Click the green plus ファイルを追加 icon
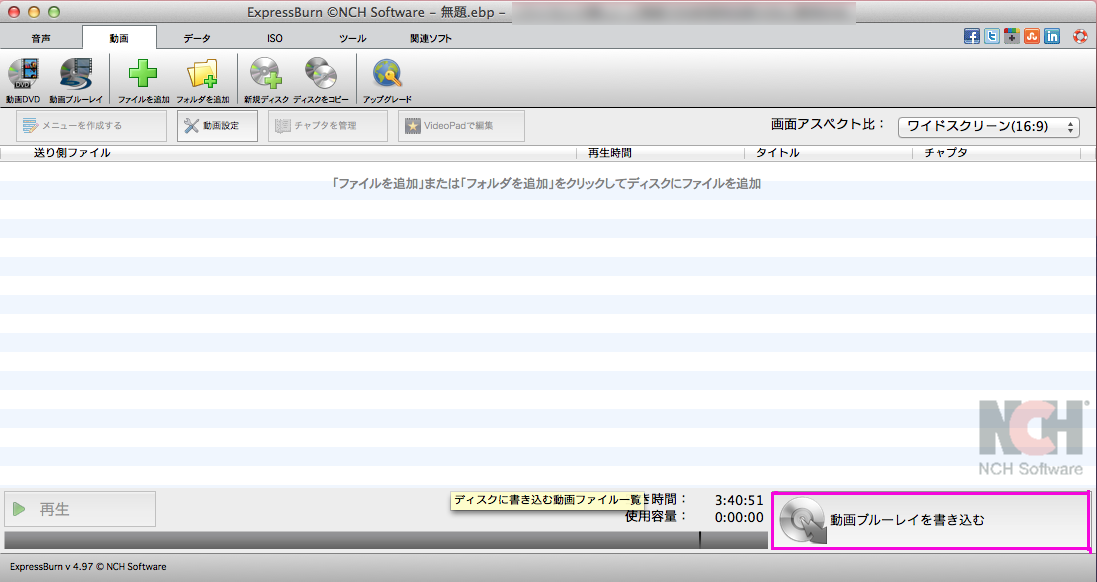 click(x=143, y=80)
